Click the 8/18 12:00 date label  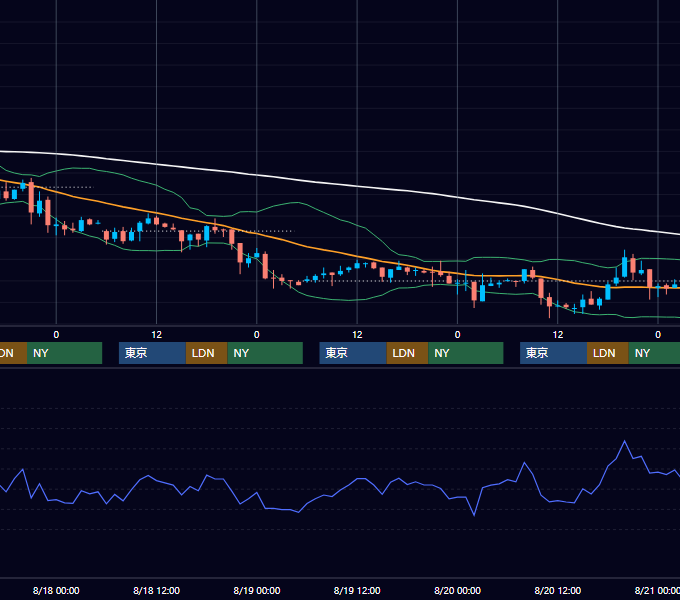click(x=156, y=590)
